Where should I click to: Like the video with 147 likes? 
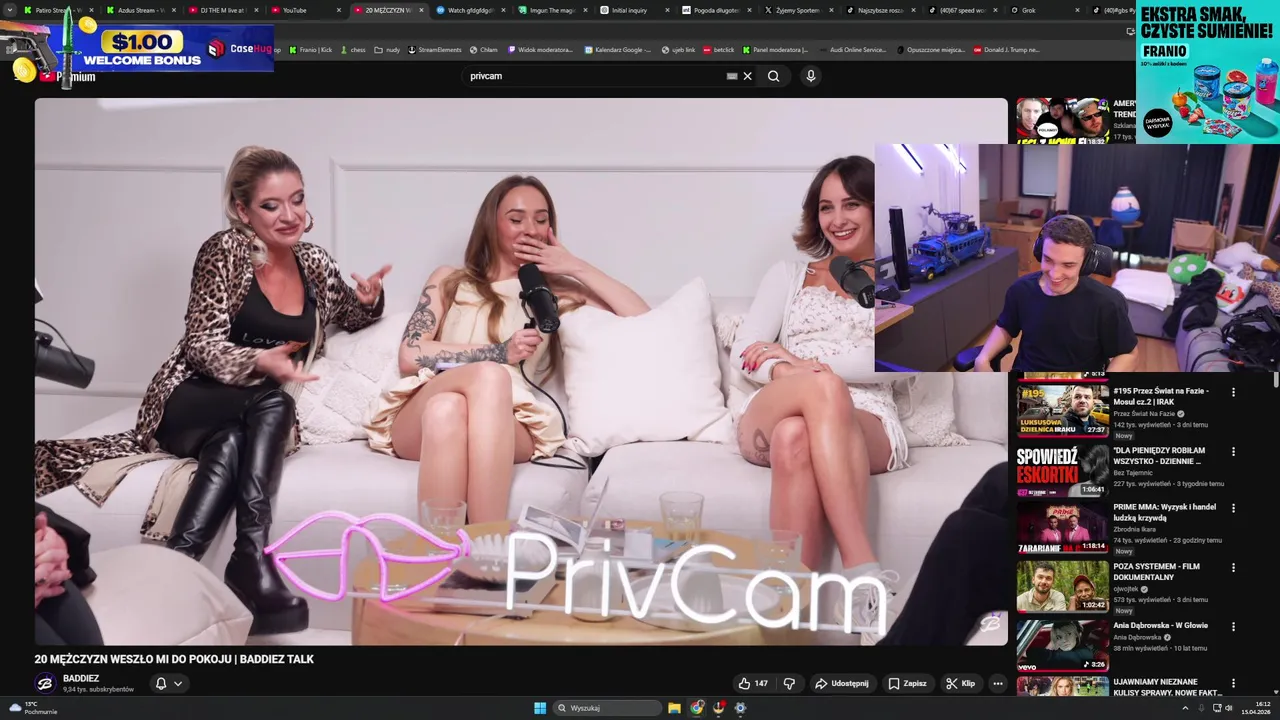pos(752,684)
